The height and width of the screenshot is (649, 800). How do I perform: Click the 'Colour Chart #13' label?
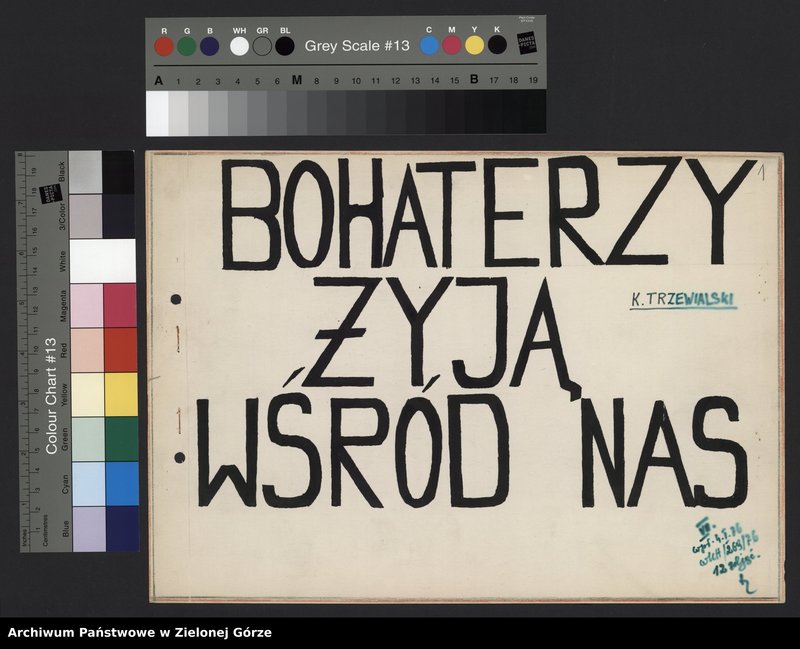51,395
